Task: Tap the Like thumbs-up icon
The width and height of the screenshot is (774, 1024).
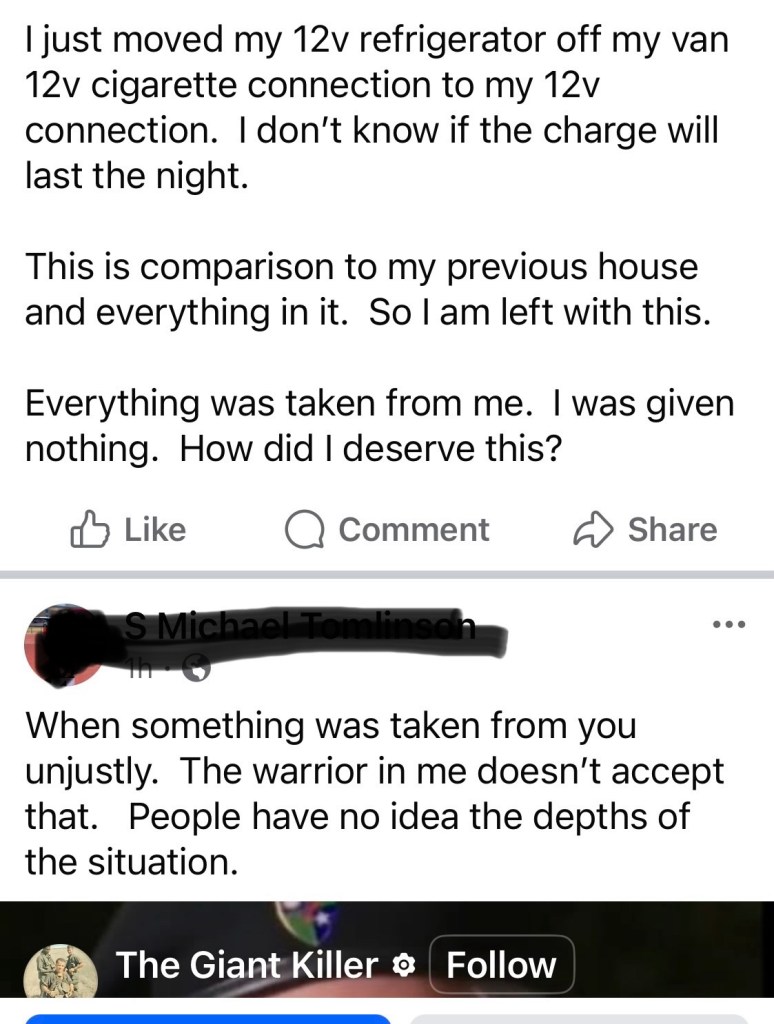Action: click(x=89, y=529)
